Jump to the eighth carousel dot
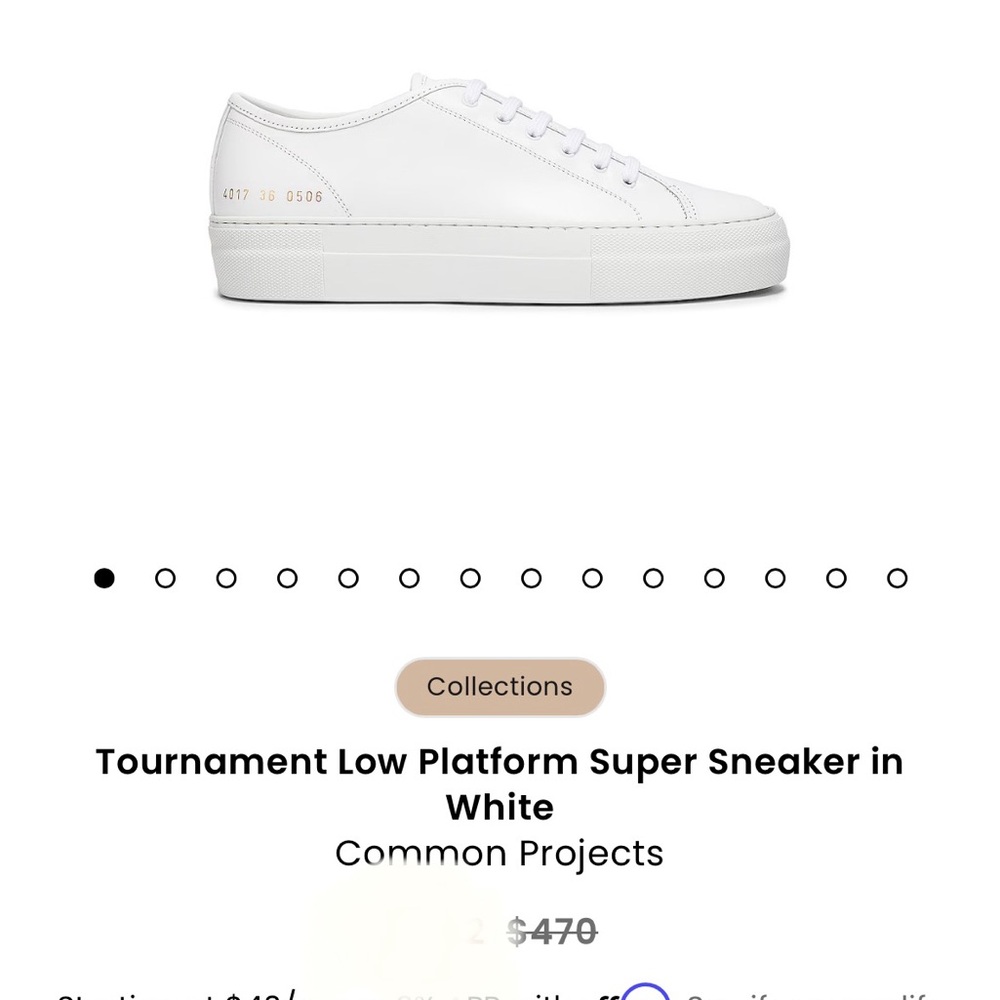This screenshot has width=1000, height=1000. [530, 578]
